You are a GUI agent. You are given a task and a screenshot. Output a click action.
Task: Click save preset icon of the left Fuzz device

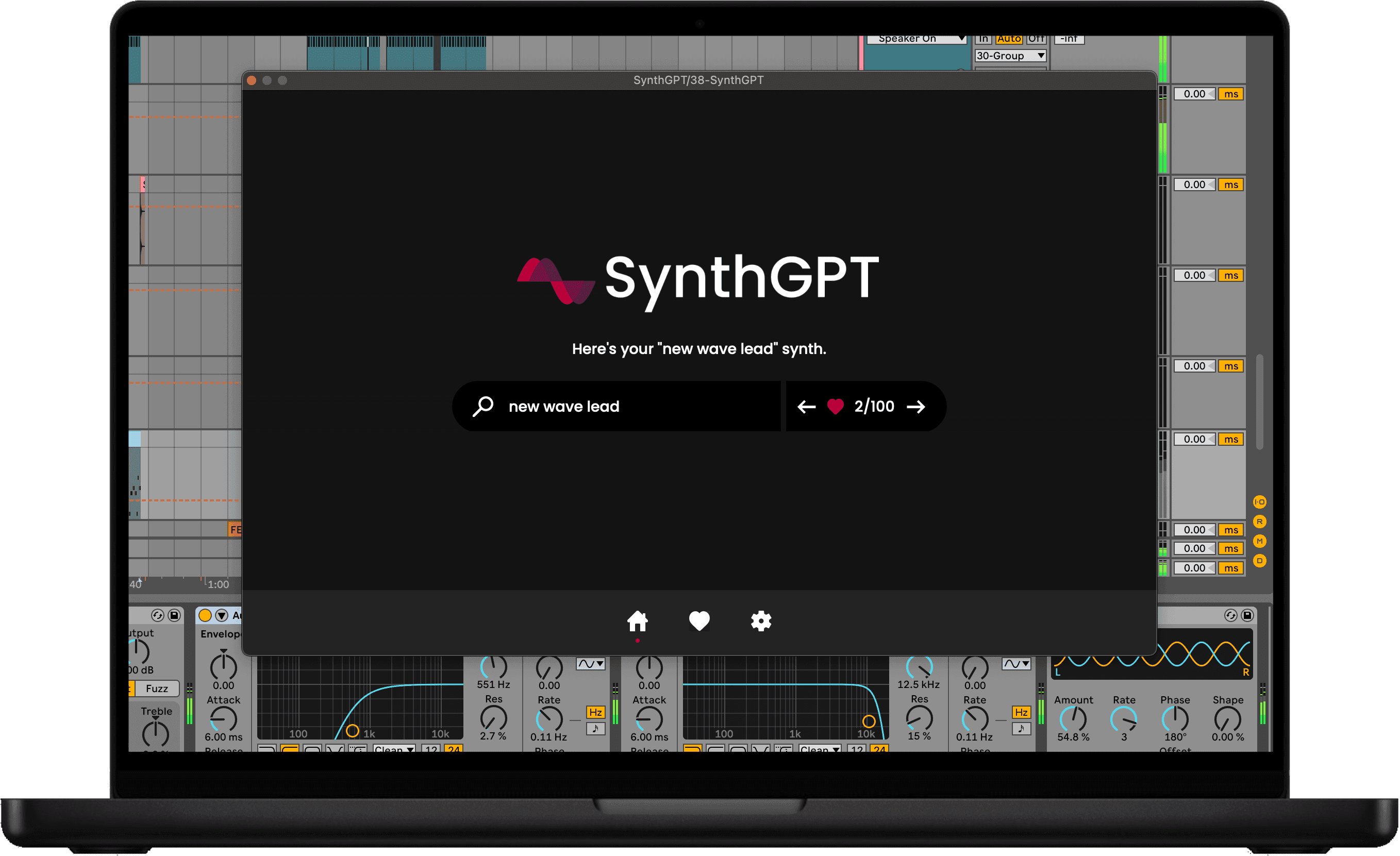(x=174, y=615)
